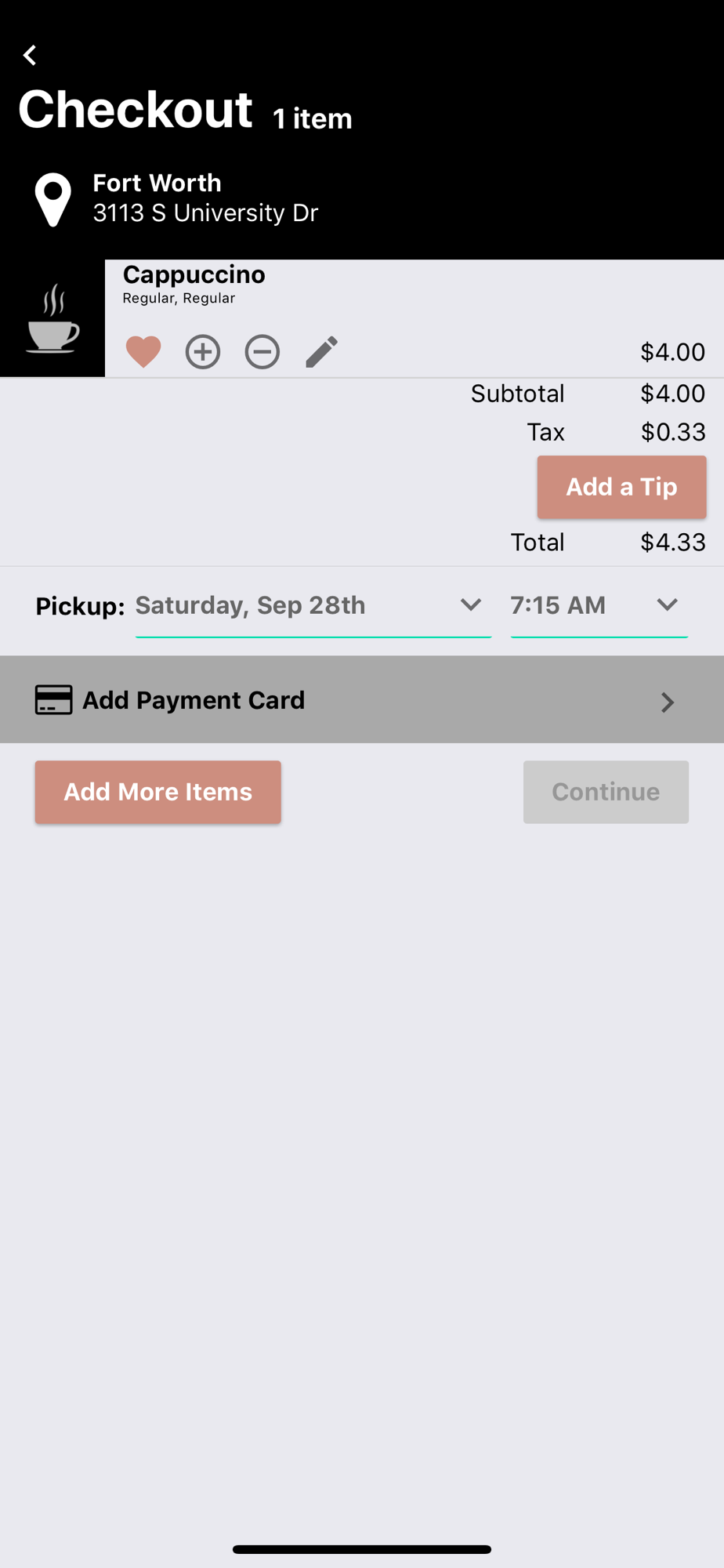Tap the Cappuccino item name

click(x=194, y=274)
